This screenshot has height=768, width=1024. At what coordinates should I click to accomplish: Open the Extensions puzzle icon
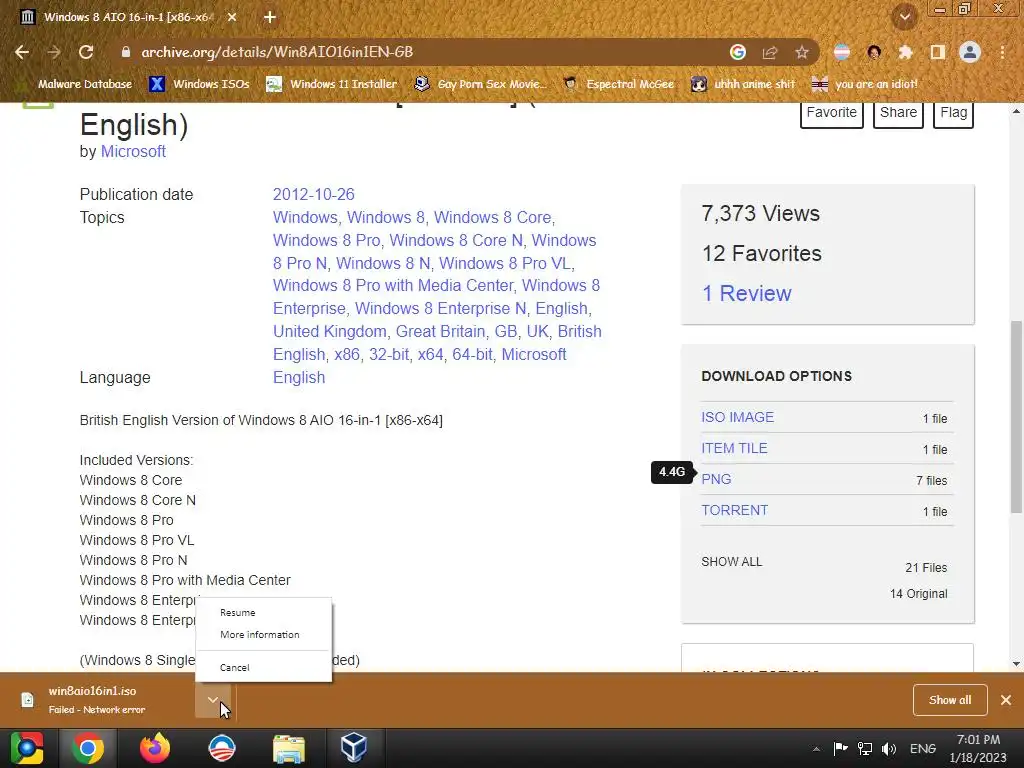pos(905,52)
